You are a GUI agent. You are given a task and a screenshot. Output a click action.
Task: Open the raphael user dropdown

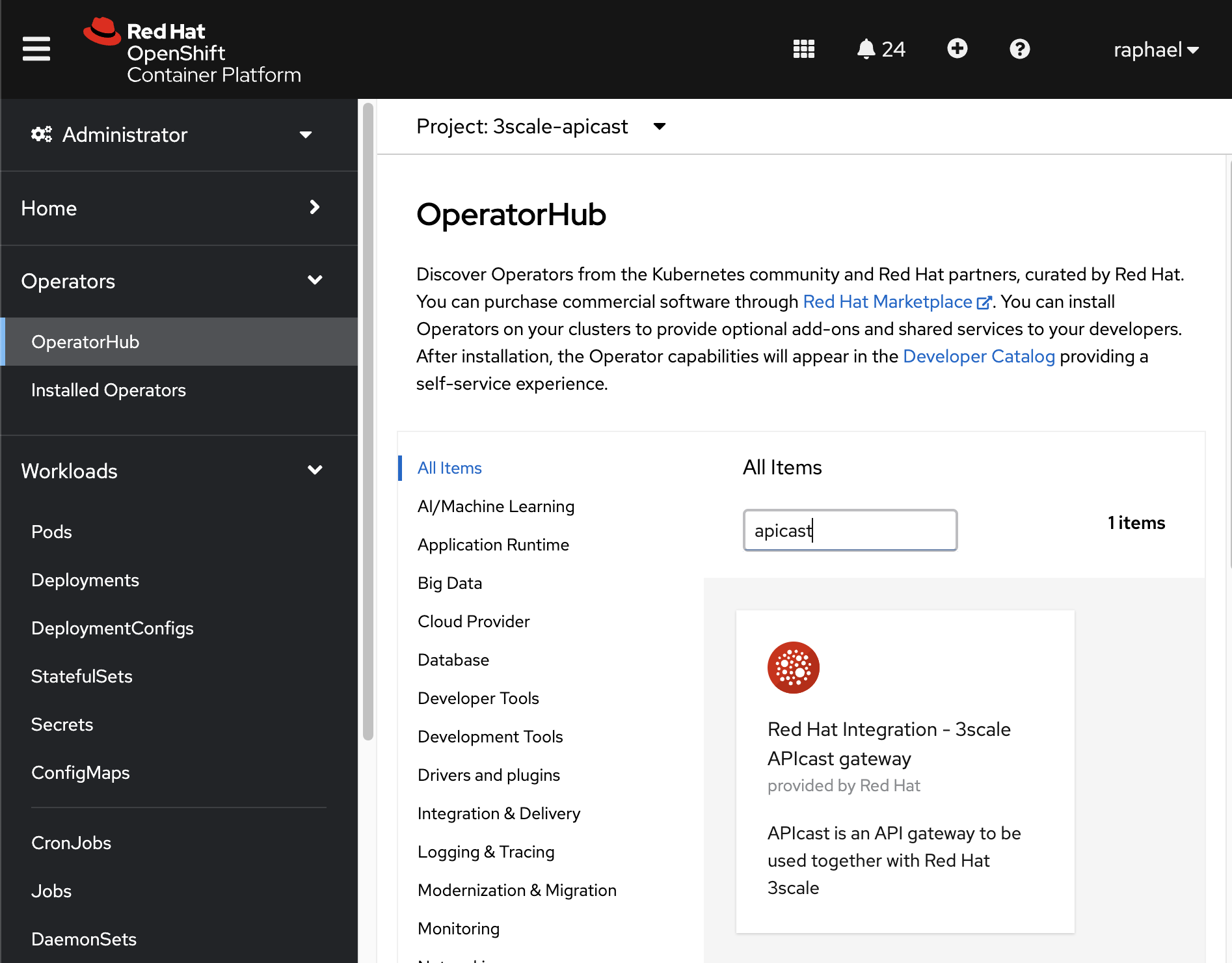1155,49
